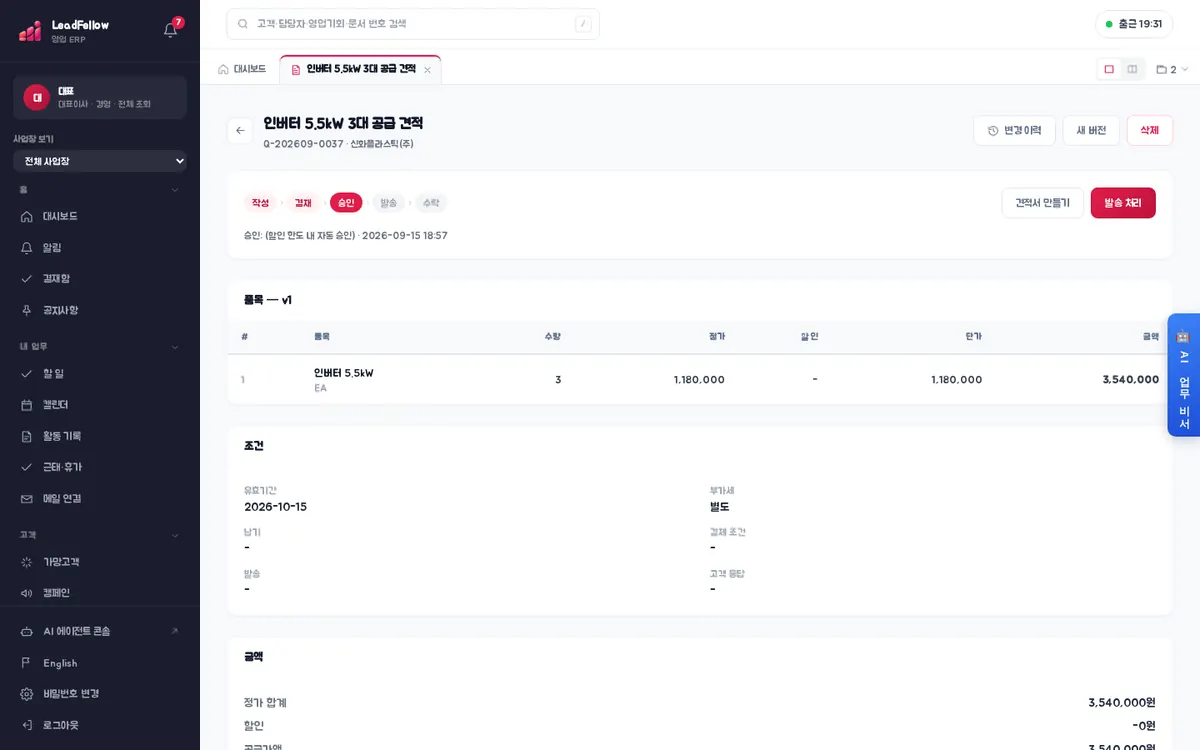Click the 비밀번호 변경 gear icon

pyautogui.click(x=27, y=694)
